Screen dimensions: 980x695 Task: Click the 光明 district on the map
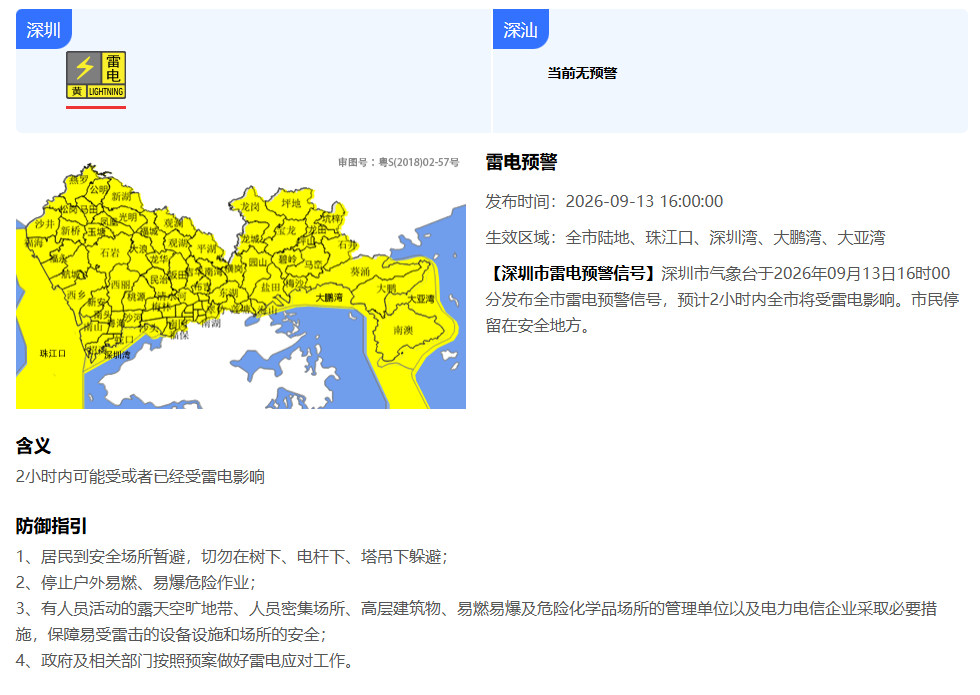pos(128,217)
